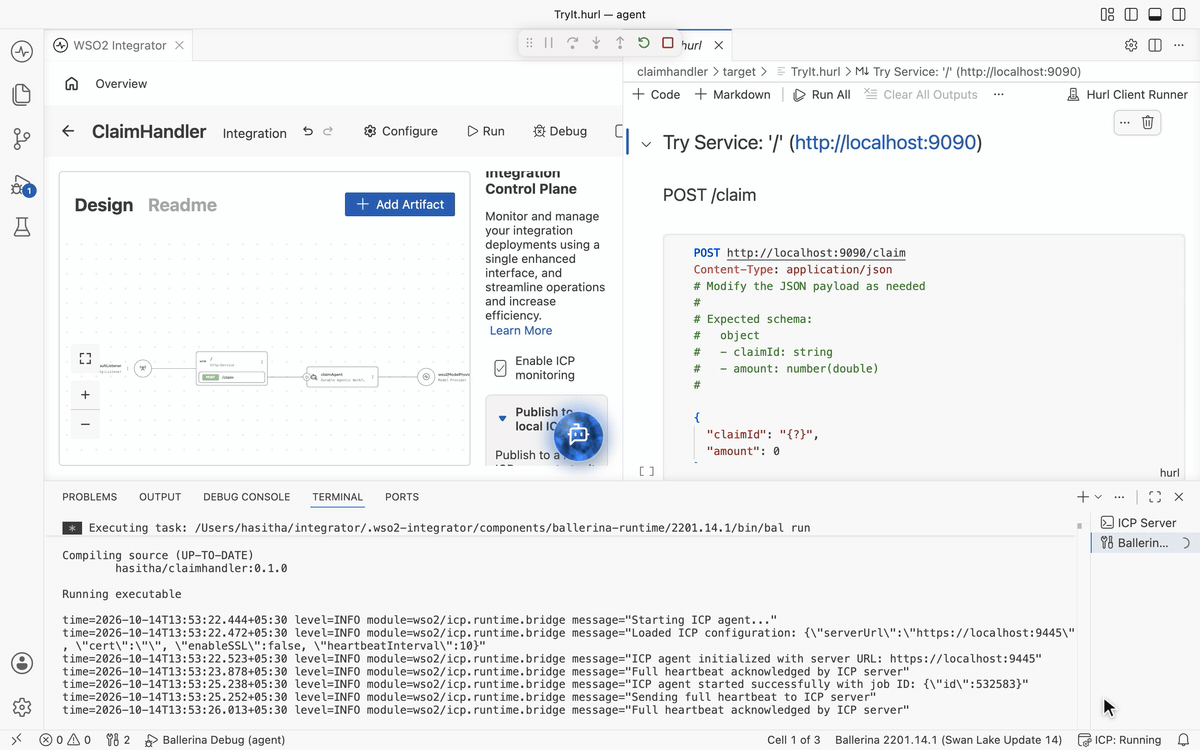Click Run All in the notebook
This screenshot has height=750, width=1200.
[x=822, y=94]
